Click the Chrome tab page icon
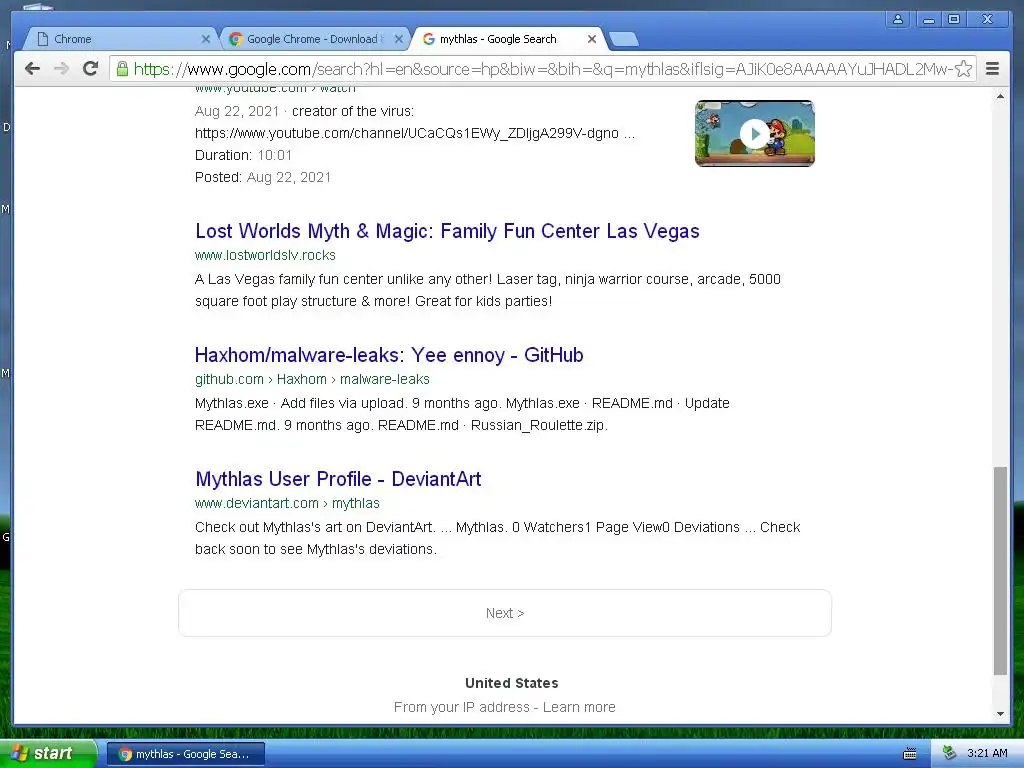Screen dimensions: 1024x768 pyautogui.click(x=42, y=39)
